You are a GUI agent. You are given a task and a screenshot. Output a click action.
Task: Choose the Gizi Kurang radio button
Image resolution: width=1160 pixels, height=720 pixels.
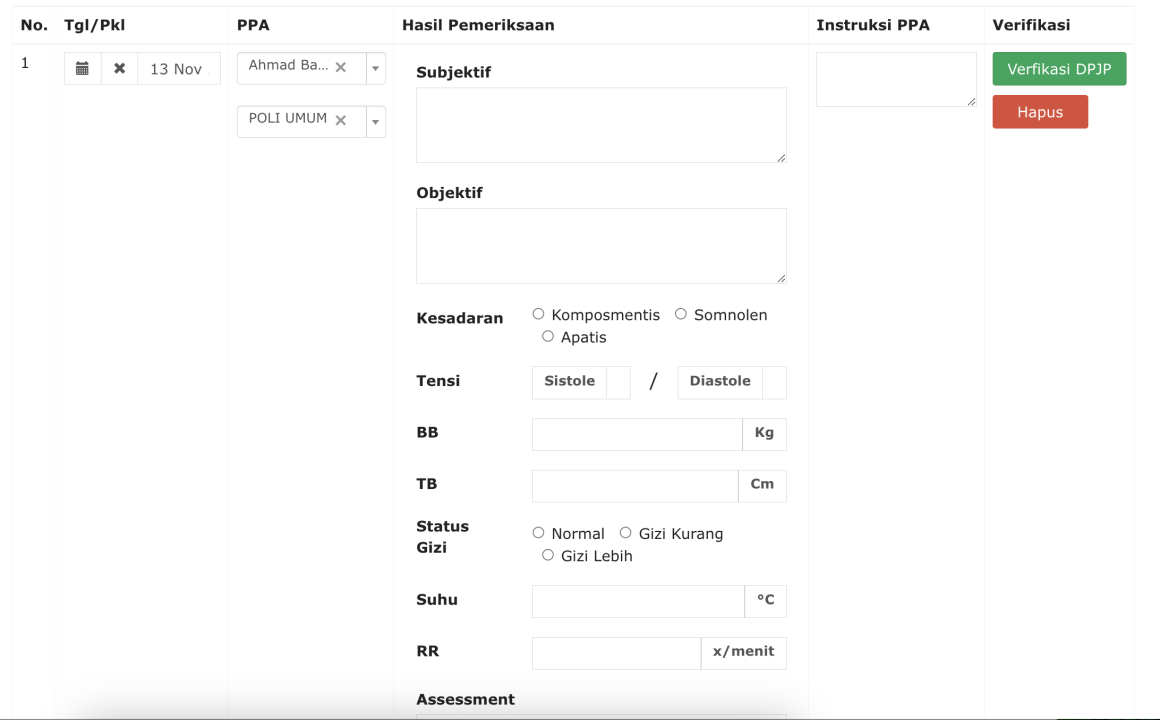point(626,533)
